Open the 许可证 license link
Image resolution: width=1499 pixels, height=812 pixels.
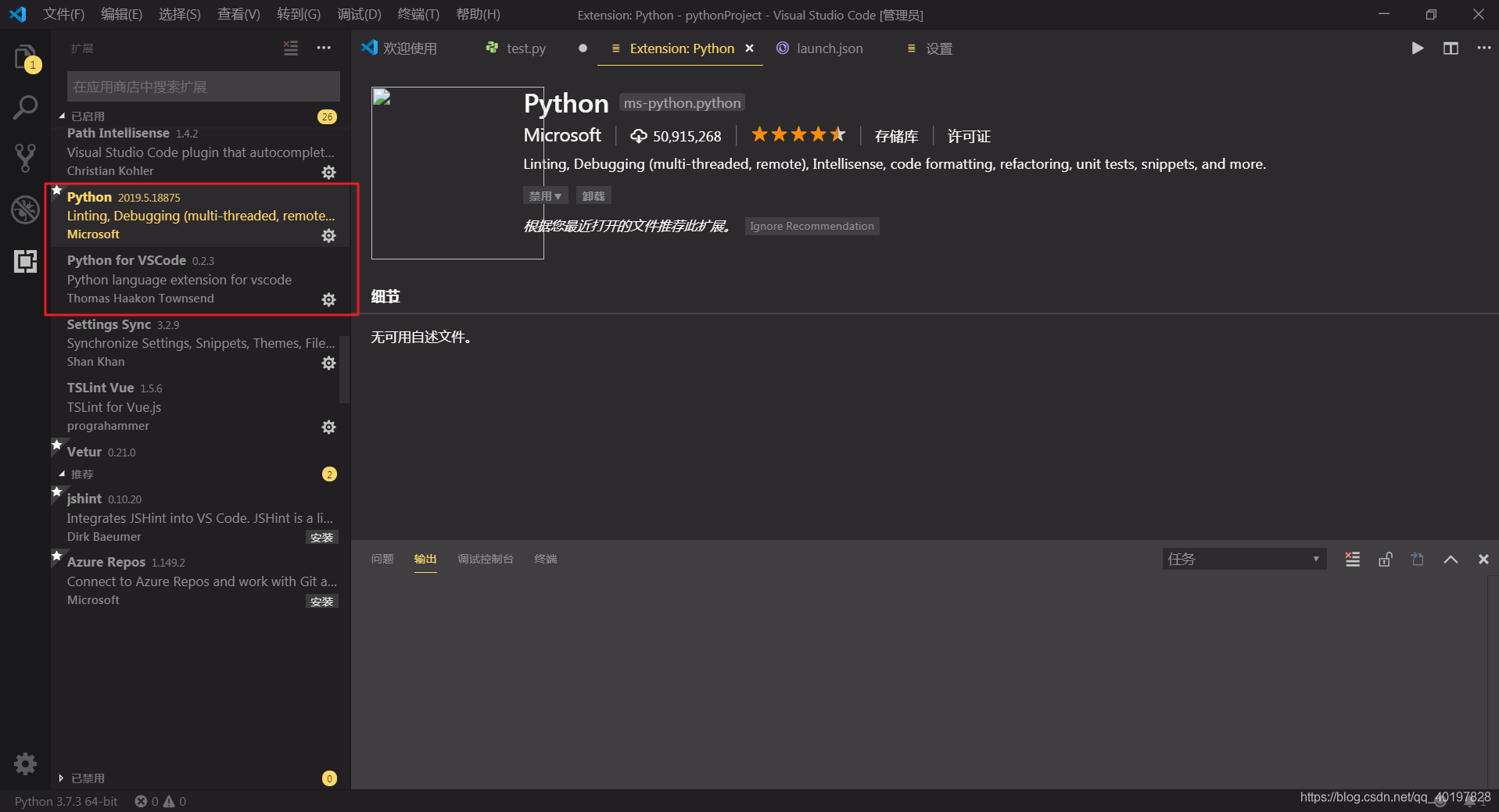point(969,136)
